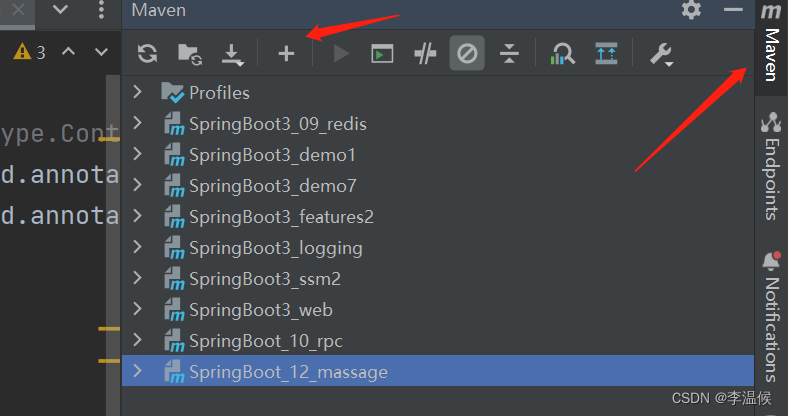Expand SpringBoot_12_massage project

pyautogui.click(x=137, y=371)
